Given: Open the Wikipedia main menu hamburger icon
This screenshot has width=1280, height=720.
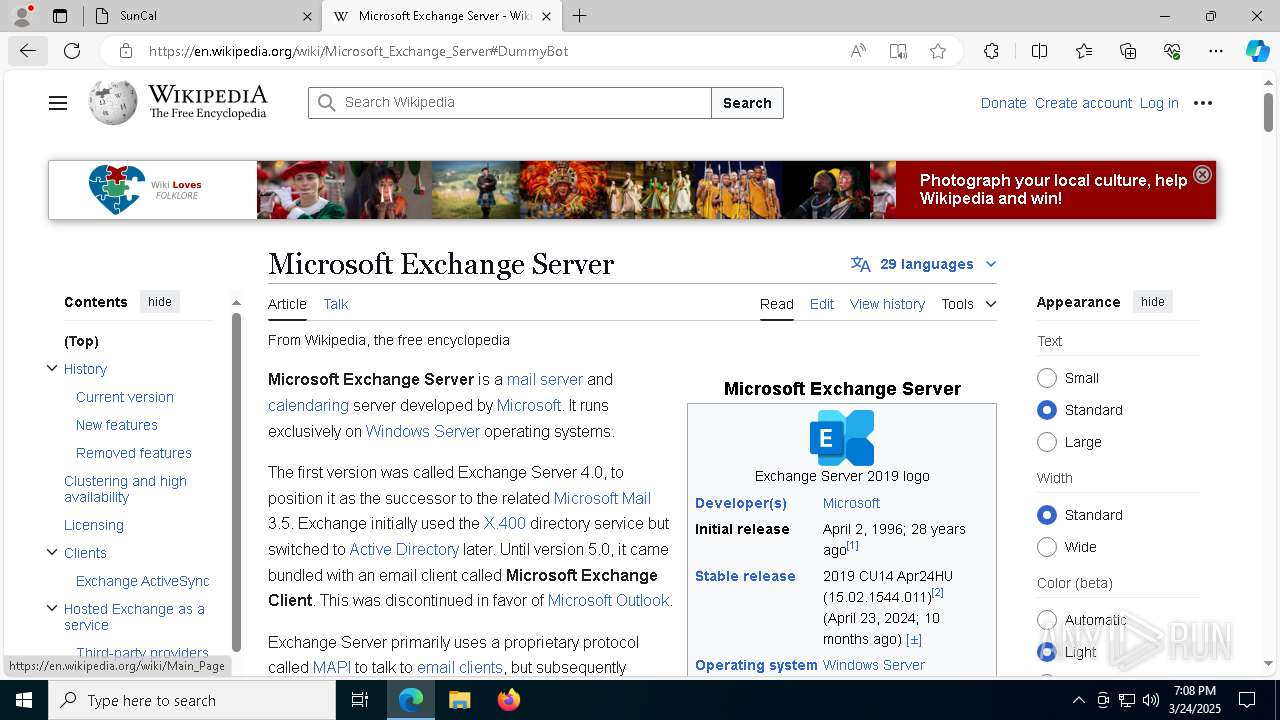Looking at the screenshot, I should click(58, 103).
